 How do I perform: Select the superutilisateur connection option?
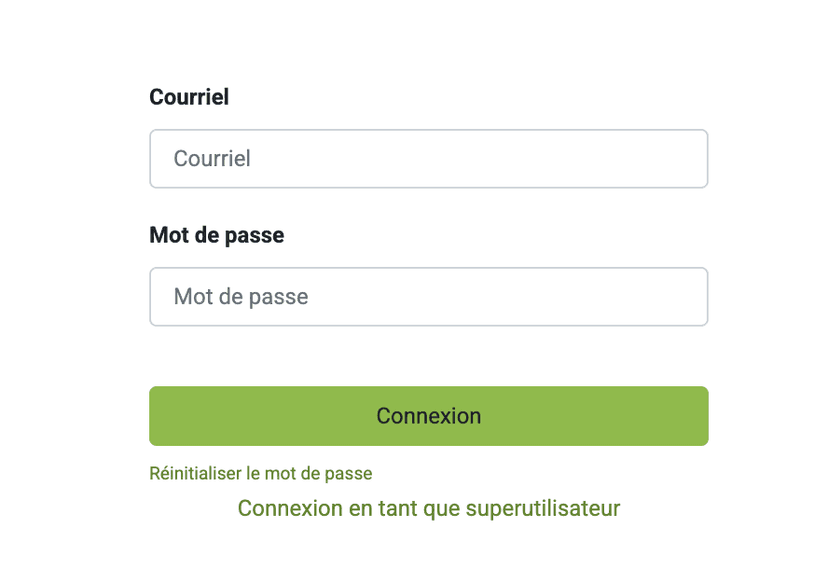pos(428,508)
